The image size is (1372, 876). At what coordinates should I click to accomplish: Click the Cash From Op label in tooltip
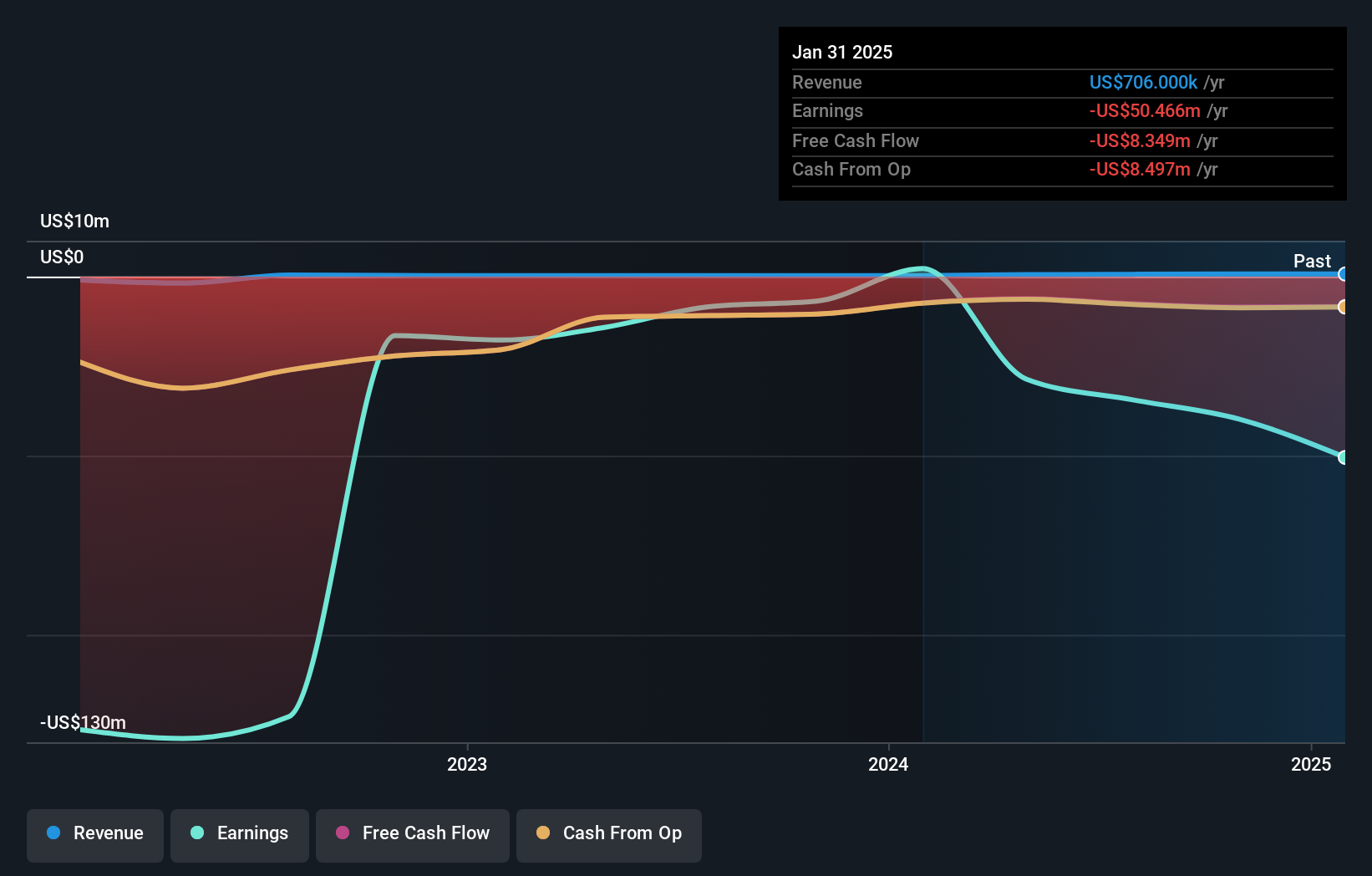click(x=851, y=170)
